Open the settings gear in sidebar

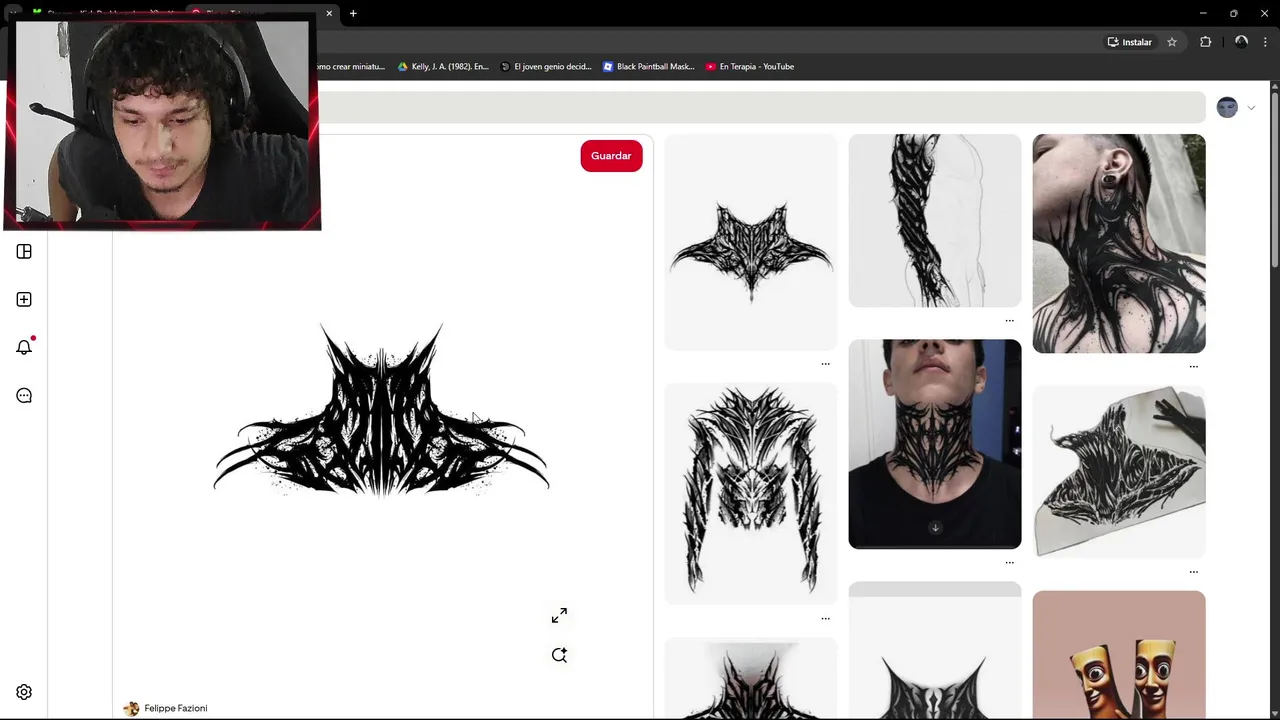[24, 692]
